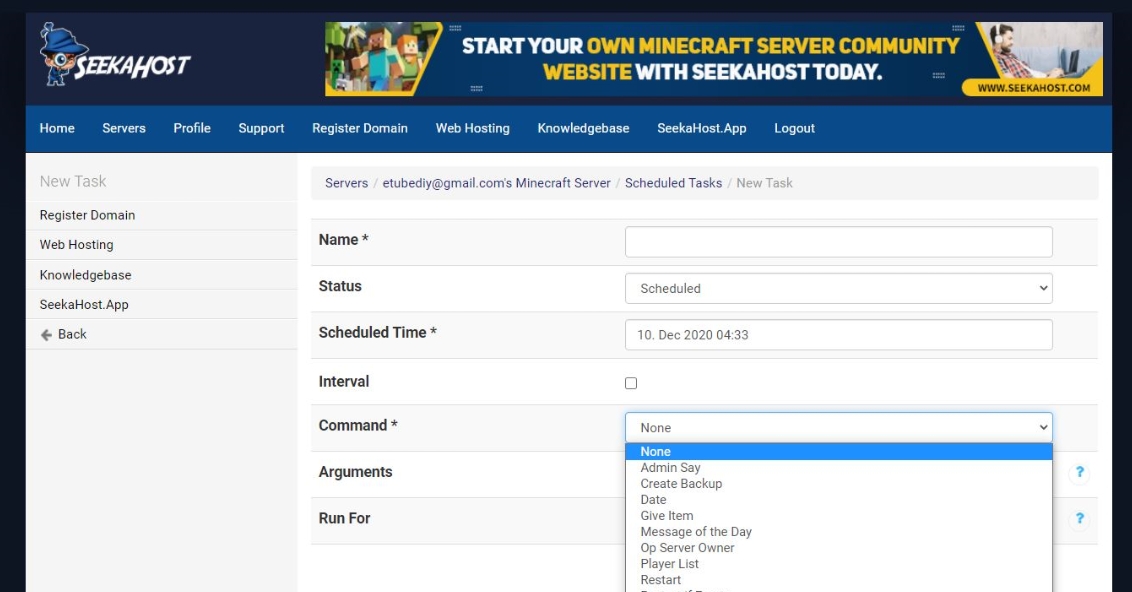Enable the Interval checkbox

[631, 383]
